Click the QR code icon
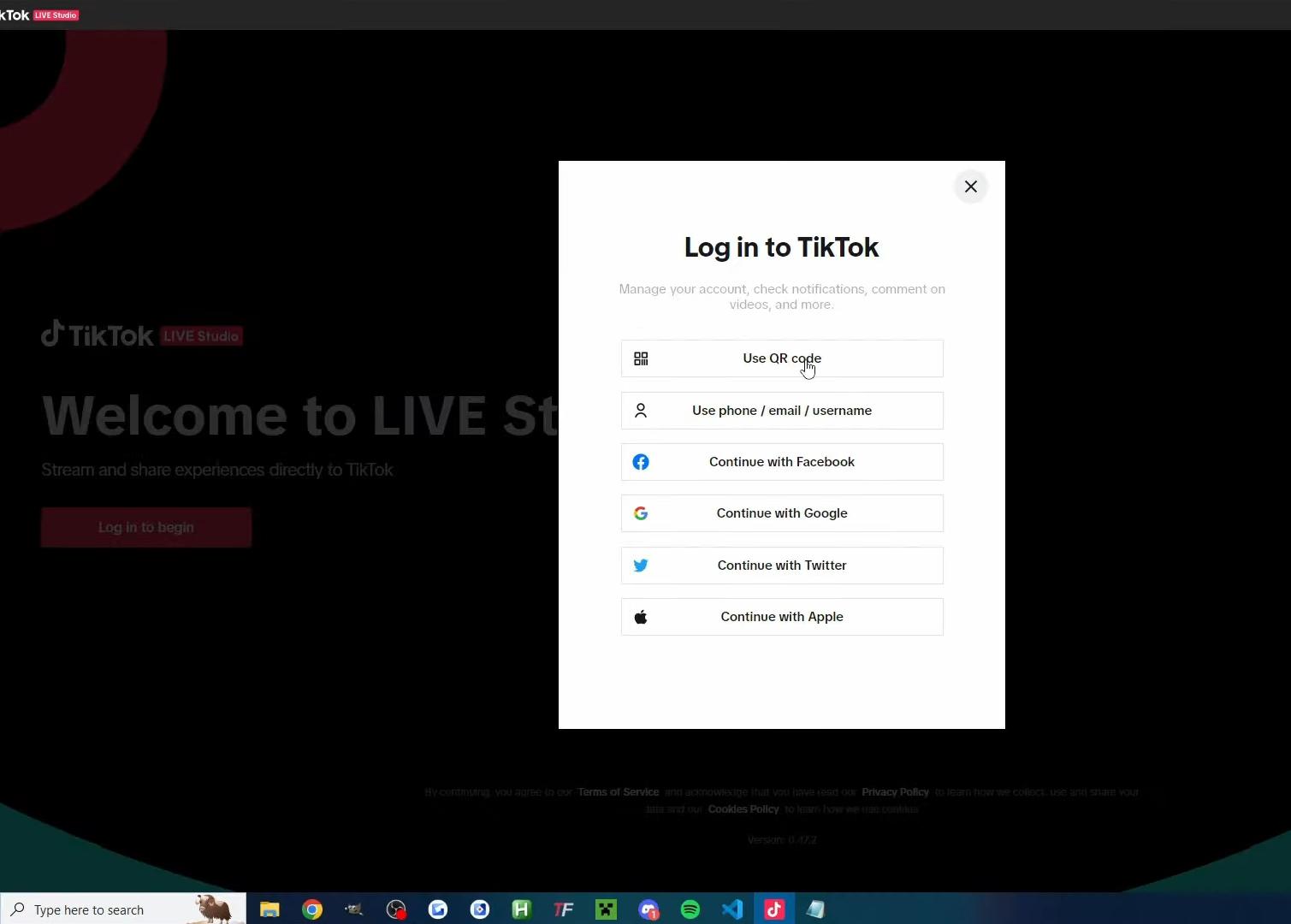 click(x=641, y=358)
